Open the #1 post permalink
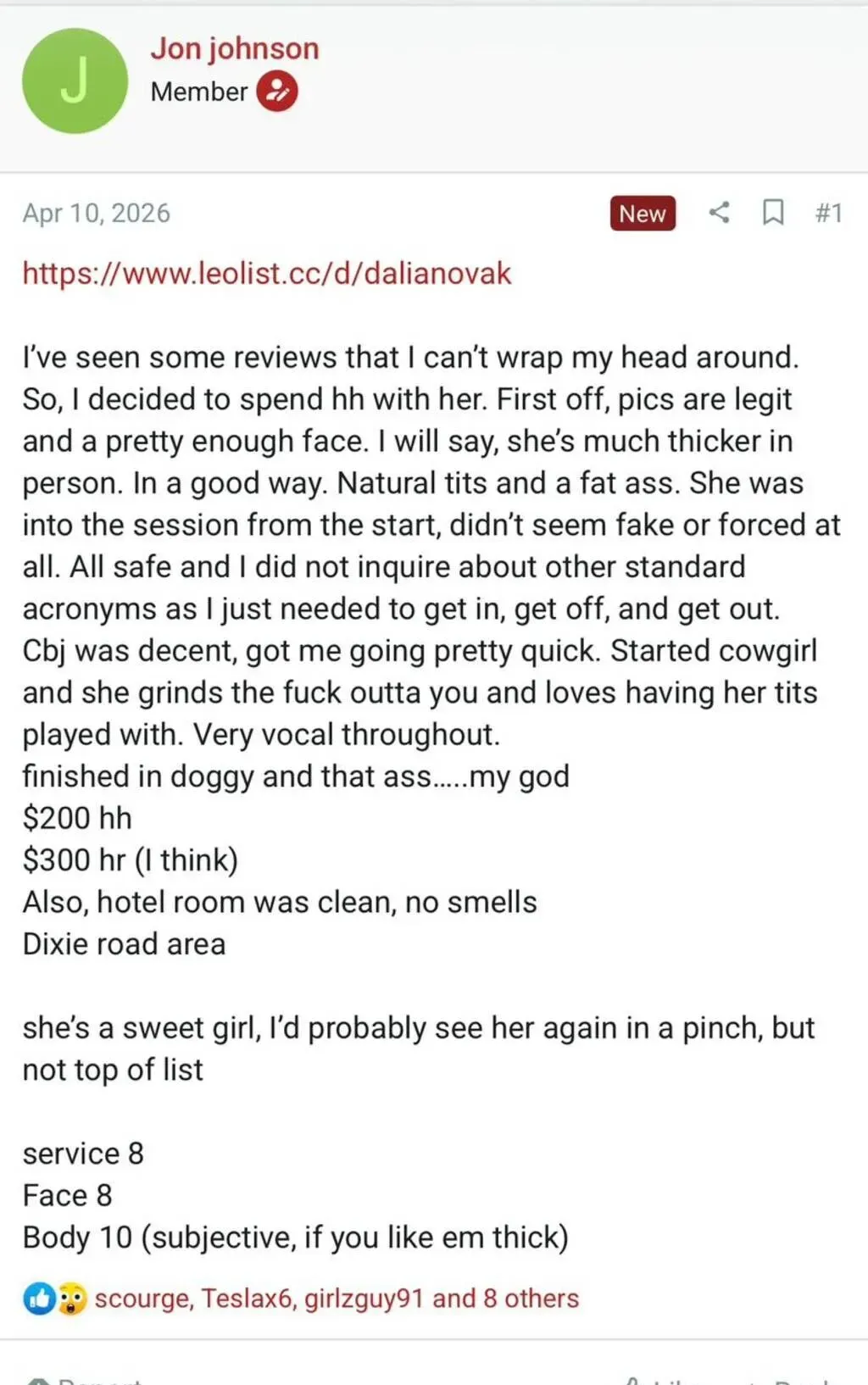The height and width of the screenshot is (1385, 868). pos(828,213)
